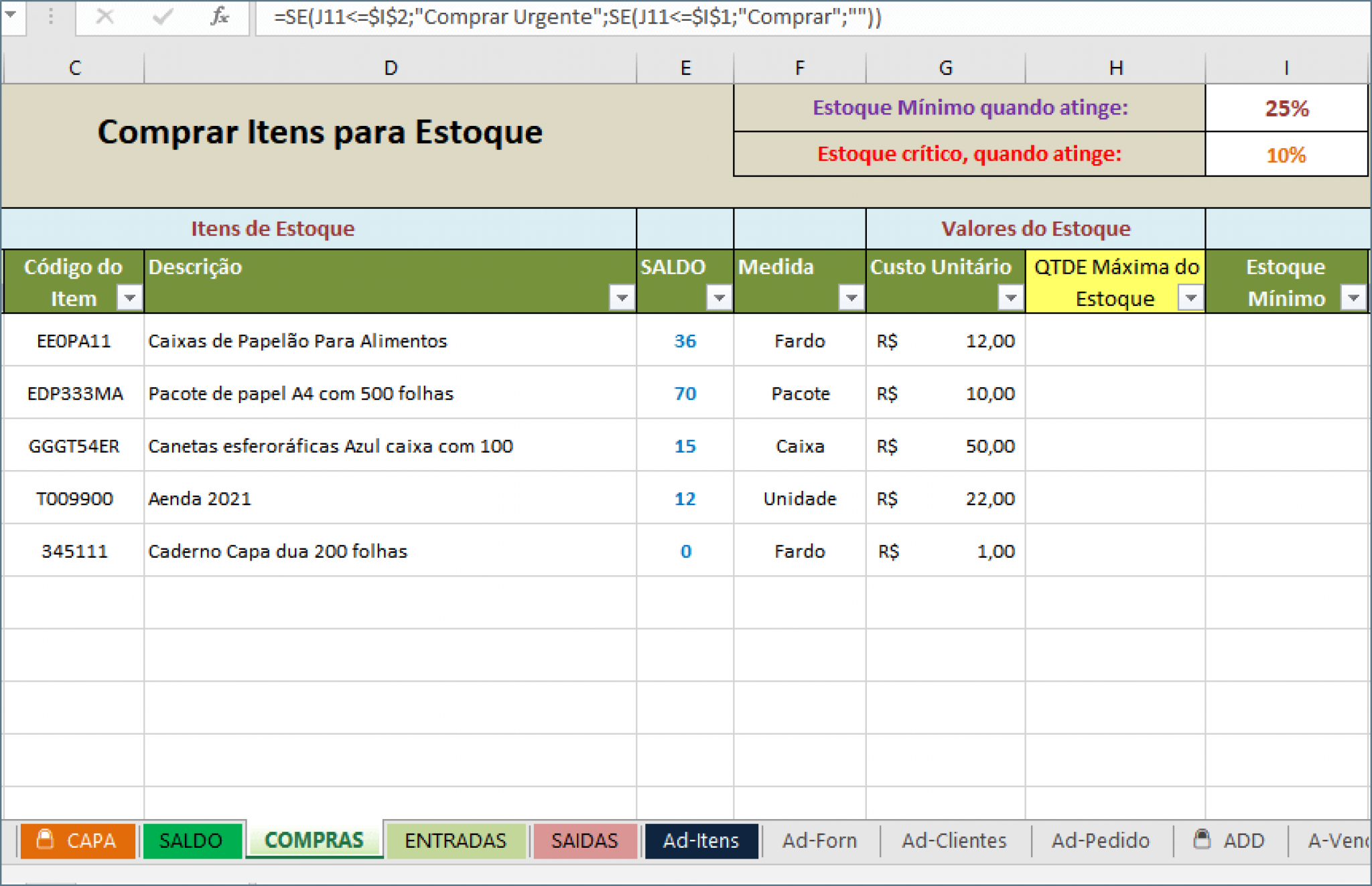Switch to the CAPA sheet tab
The height and width of the screenshot is (886, 1372).
click(x=78, y=840)
